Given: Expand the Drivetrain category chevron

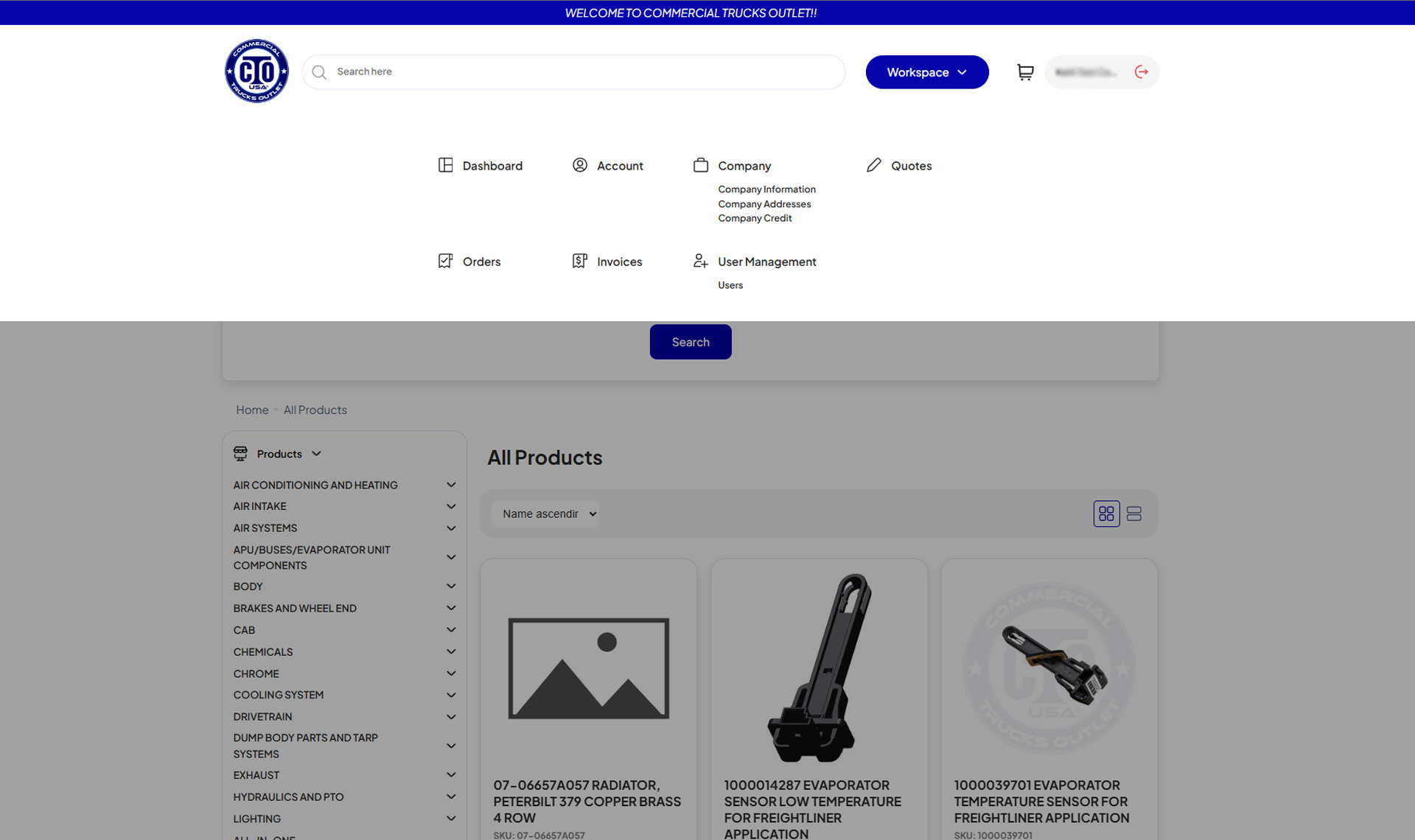Looking at the screenshot, I should click(x=451, y=717).
